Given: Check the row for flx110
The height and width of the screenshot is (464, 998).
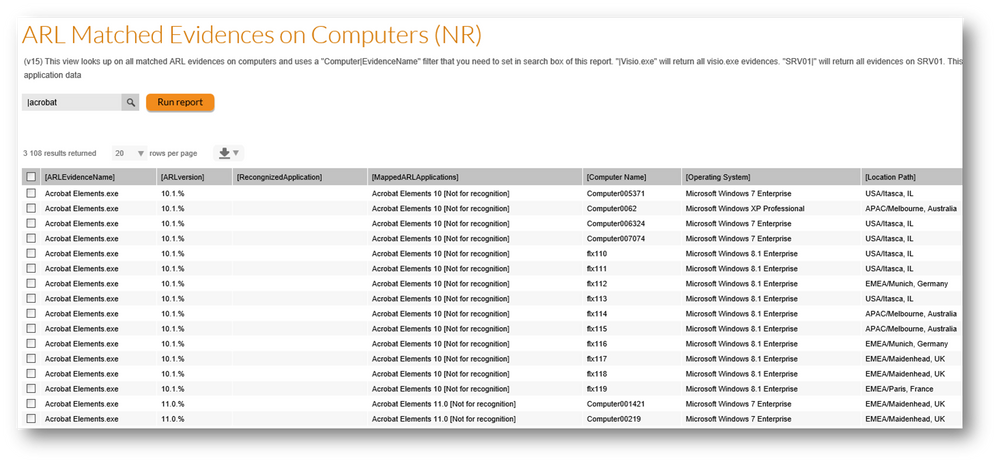Looking at the screenshot, I should [x=31, y=253].
